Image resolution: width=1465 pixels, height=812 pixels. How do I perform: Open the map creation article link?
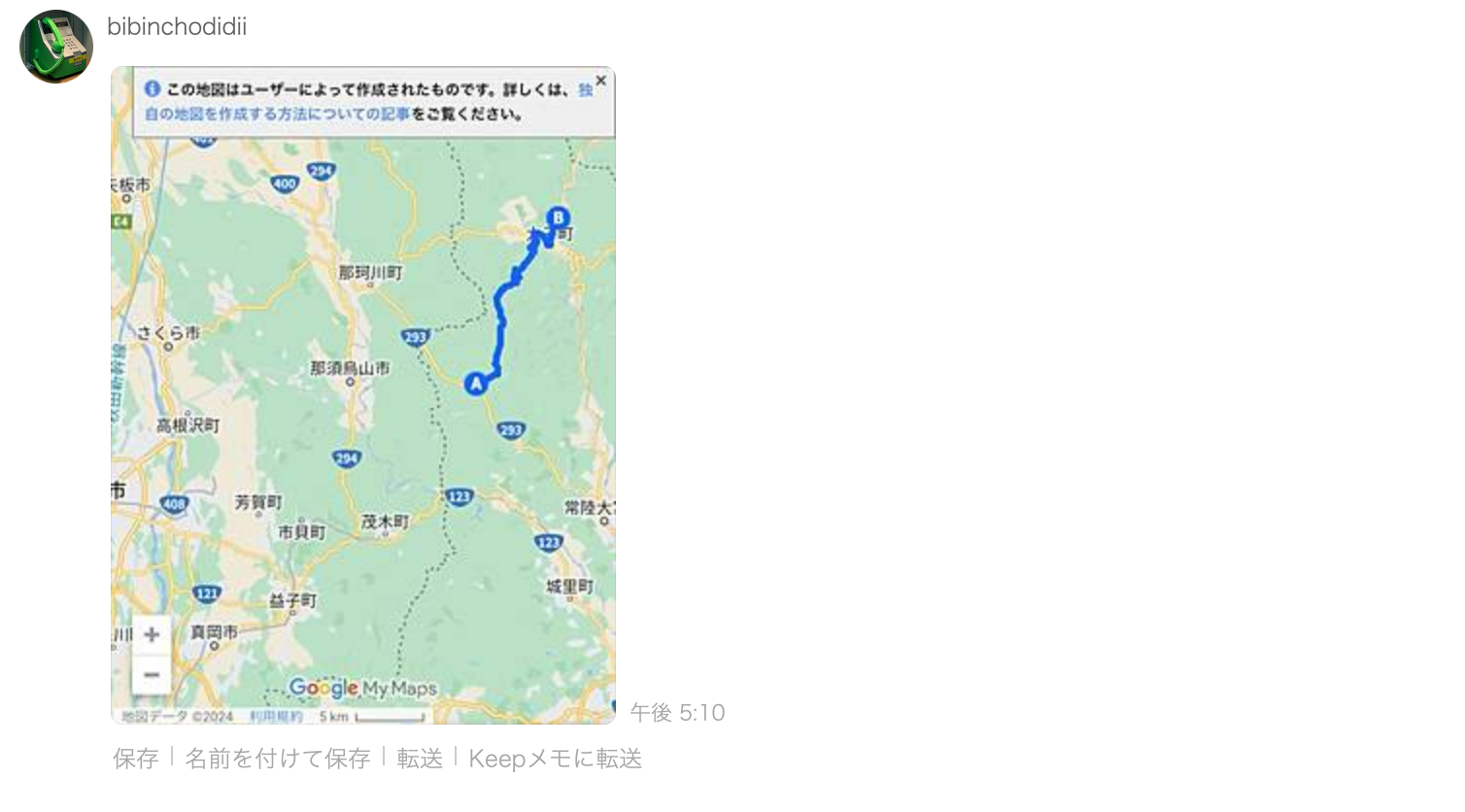click(277, 114)
